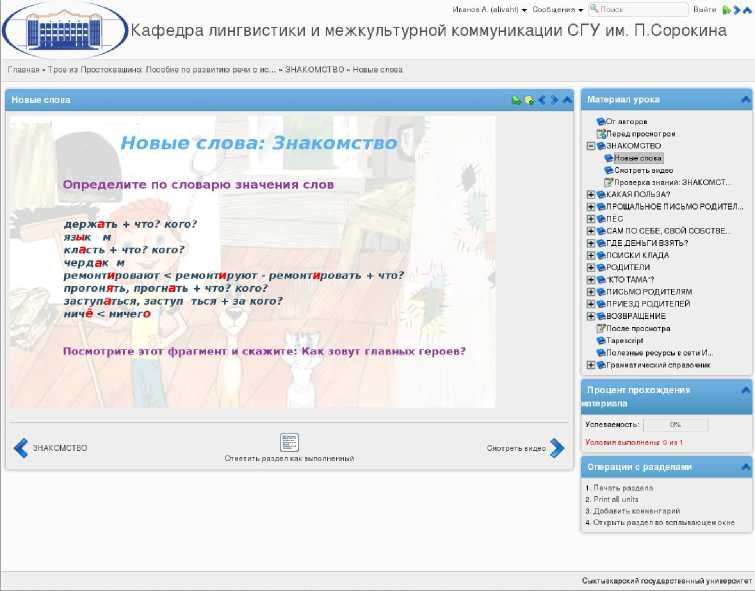Click Печать раздела operation

623,488
